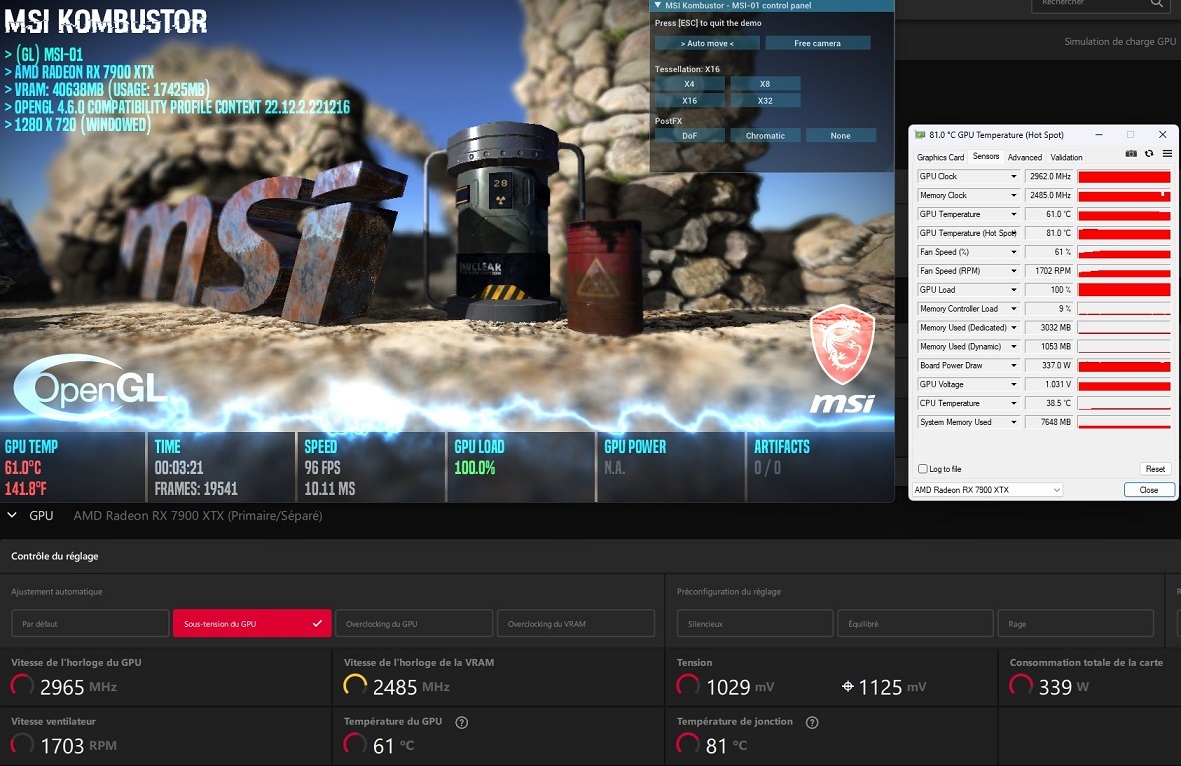Open the AMD Radeon RX 7900 XTX device selector
The image size is (1181, 766).
(987, 490)
